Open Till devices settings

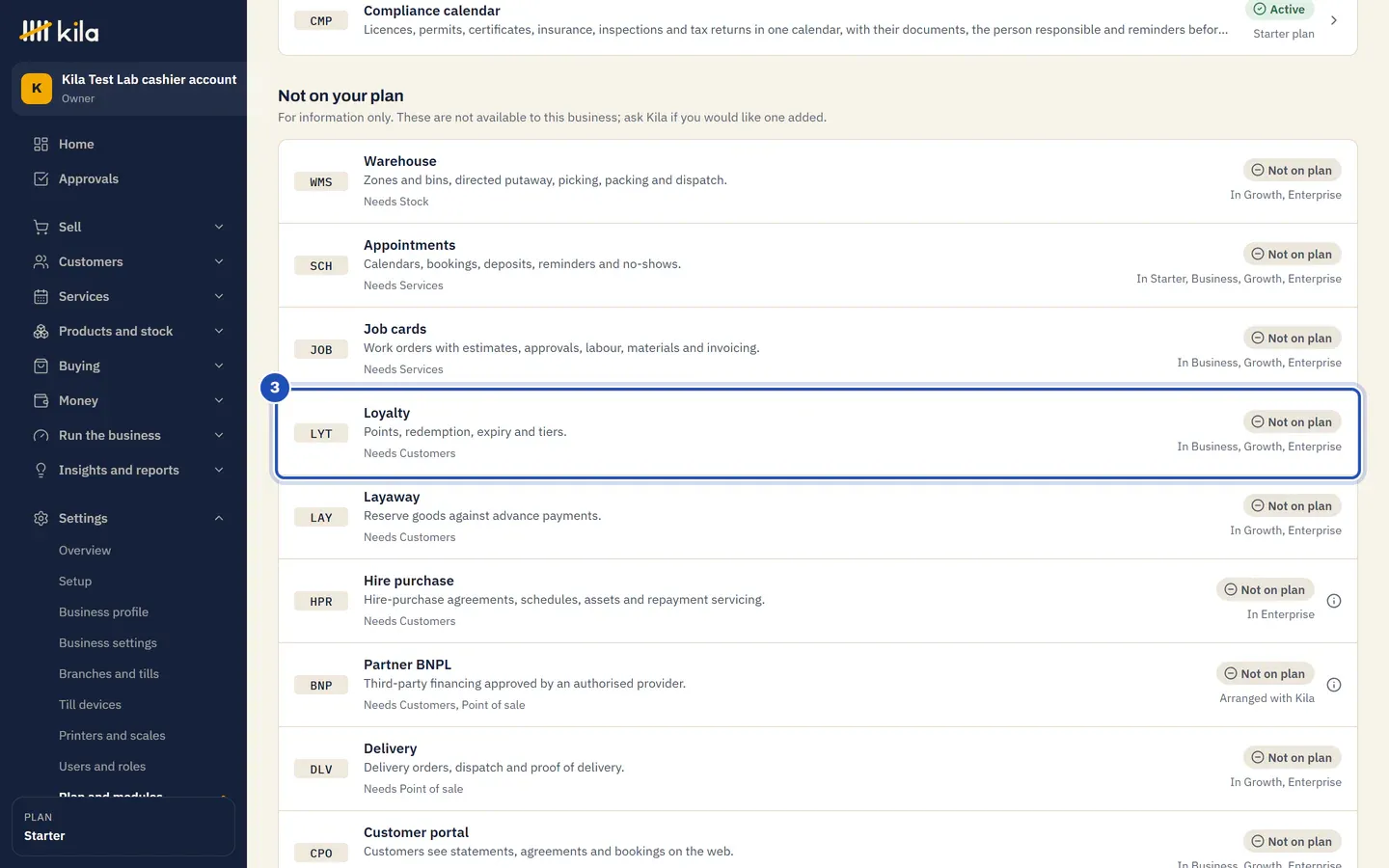(90, 704)
